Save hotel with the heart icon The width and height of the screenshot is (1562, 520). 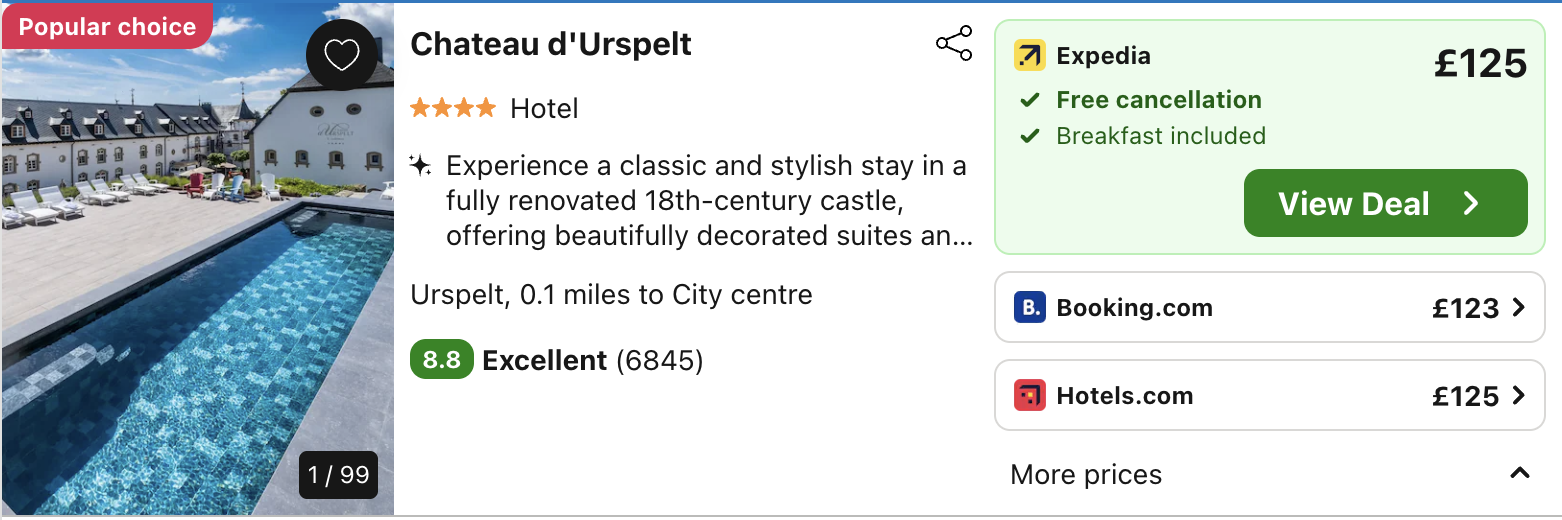342,55
